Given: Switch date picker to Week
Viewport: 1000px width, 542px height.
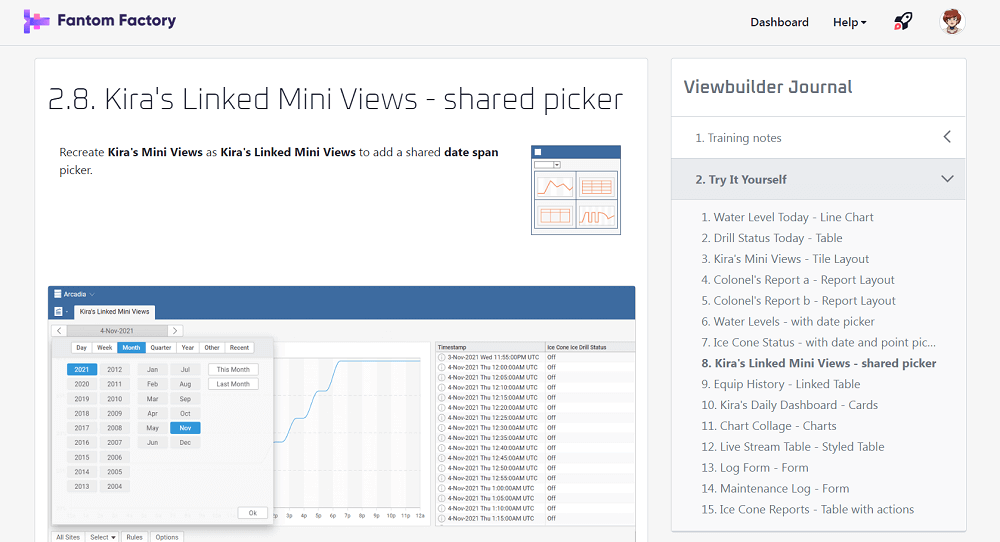Looking at the screenshot, I should [x=105, y=348].
